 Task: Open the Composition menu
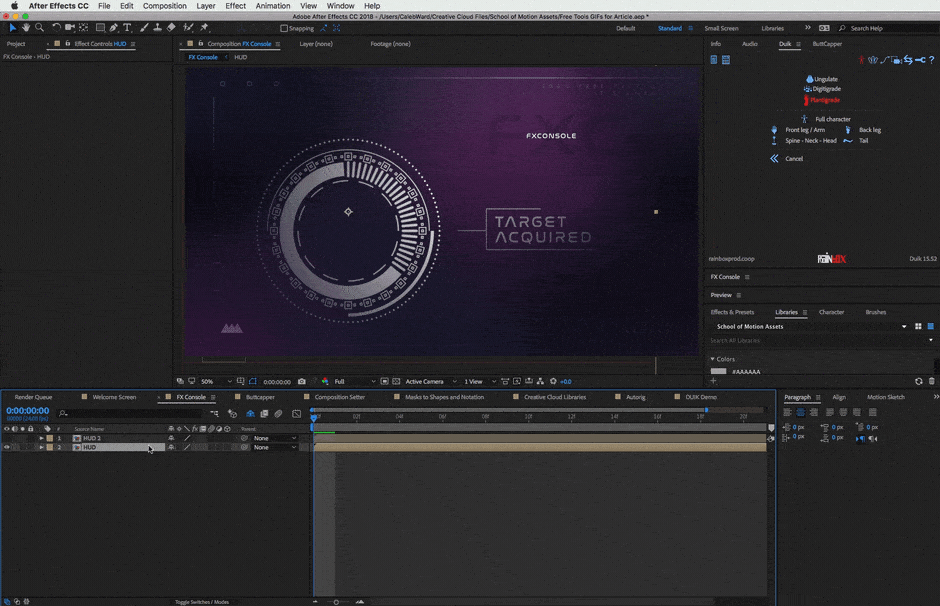(165, 5)
